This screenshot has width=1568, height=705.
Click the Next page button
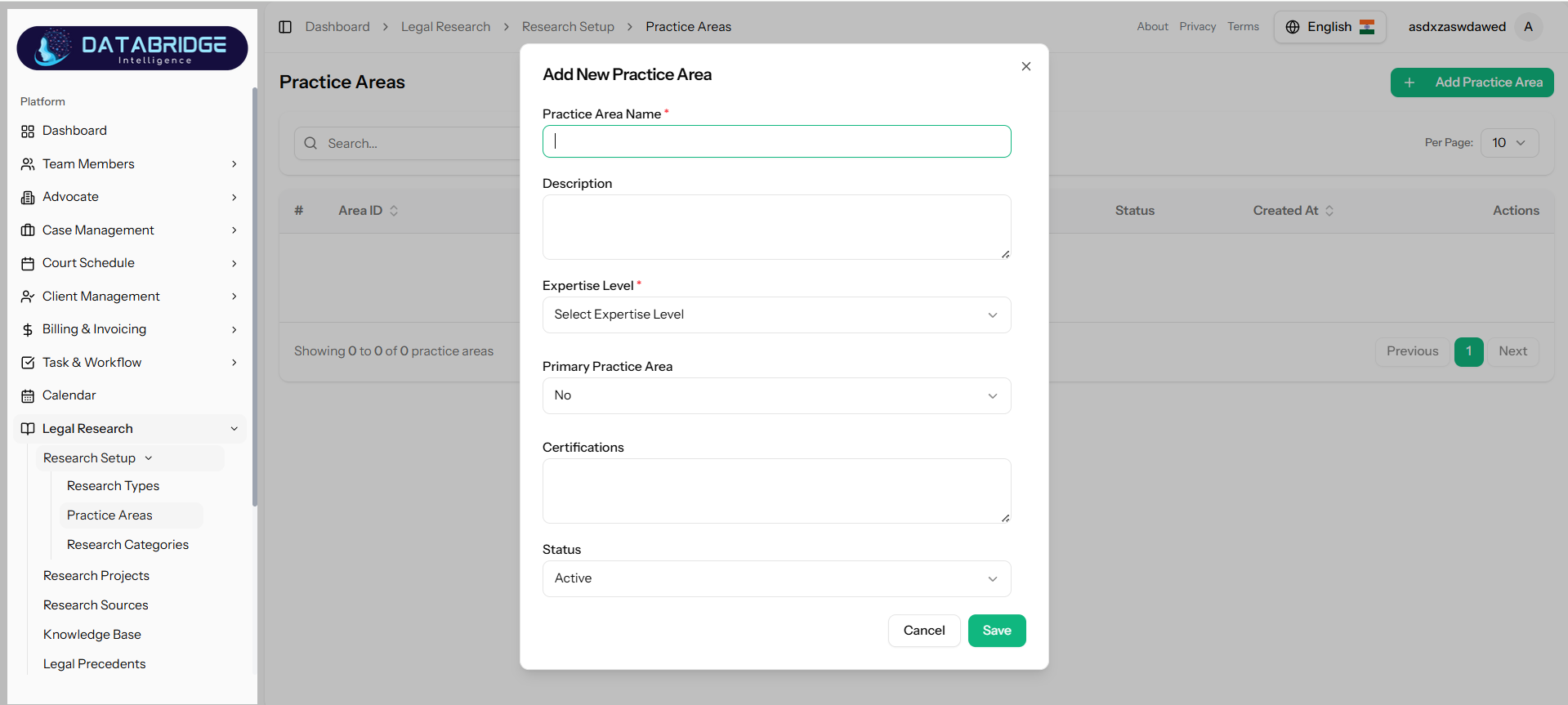tap(1512, 351)
